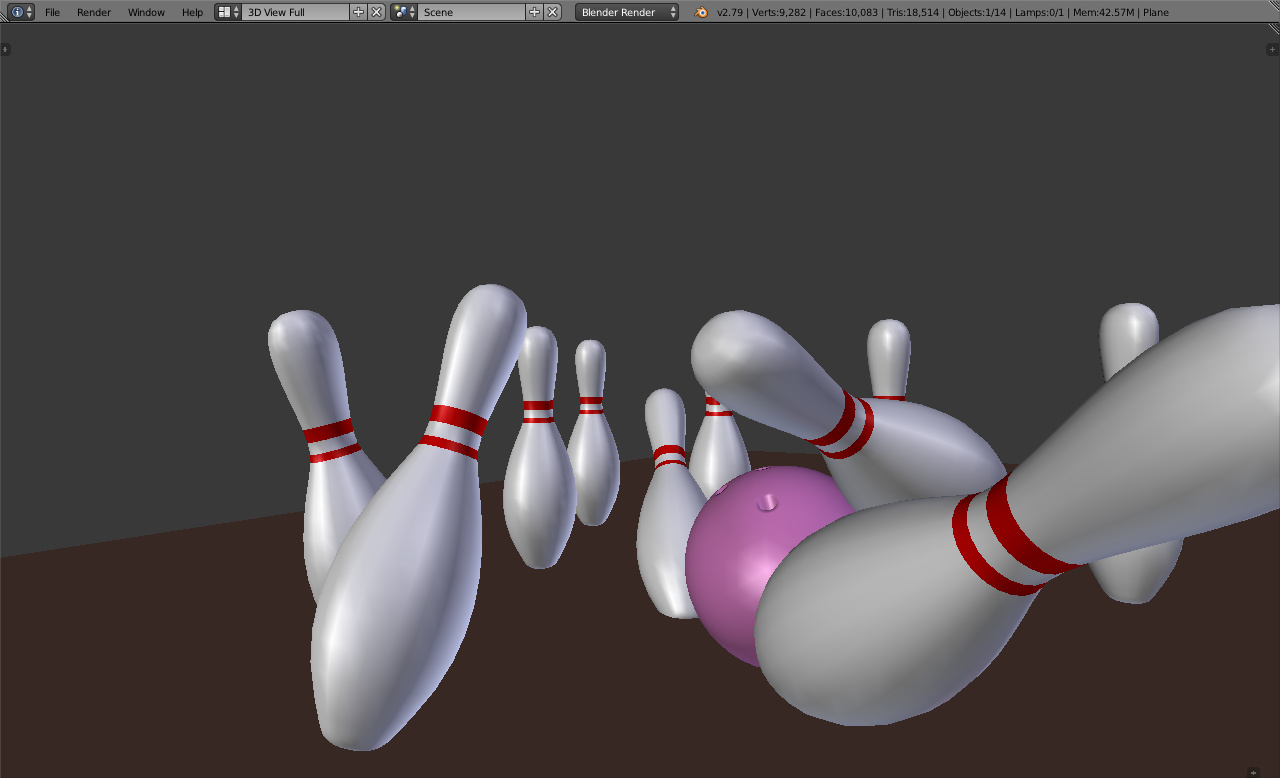Click the 'Scene' name field

click(x=472, y=12)
